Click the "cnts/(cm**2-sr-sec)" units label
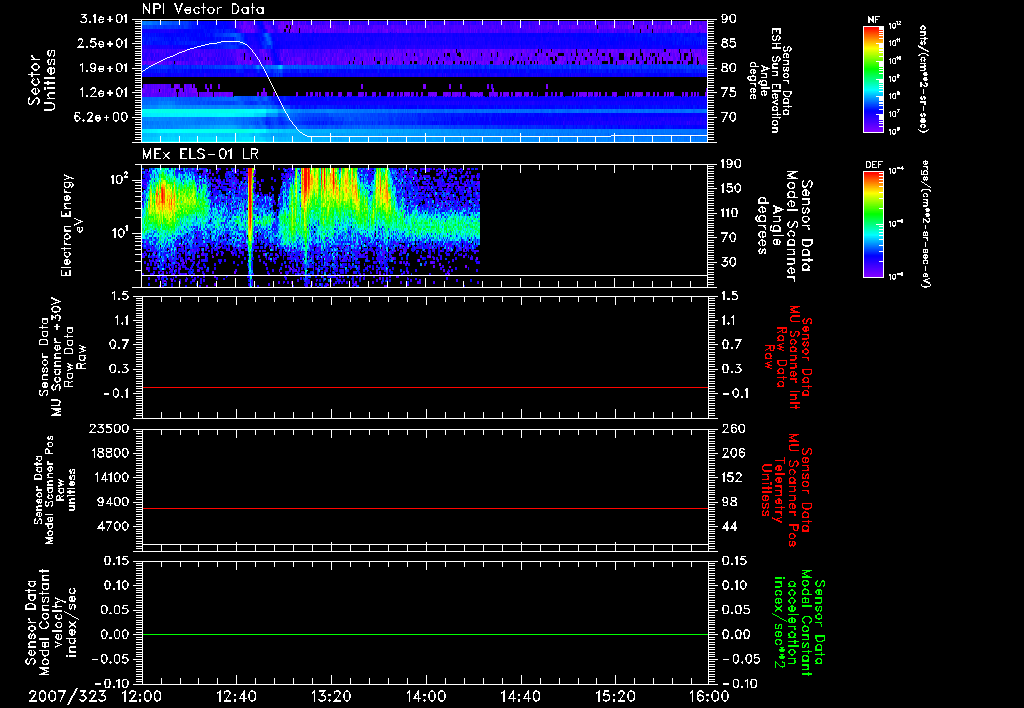Screen dimensions: 1024x708 click(x=923, y=79)
